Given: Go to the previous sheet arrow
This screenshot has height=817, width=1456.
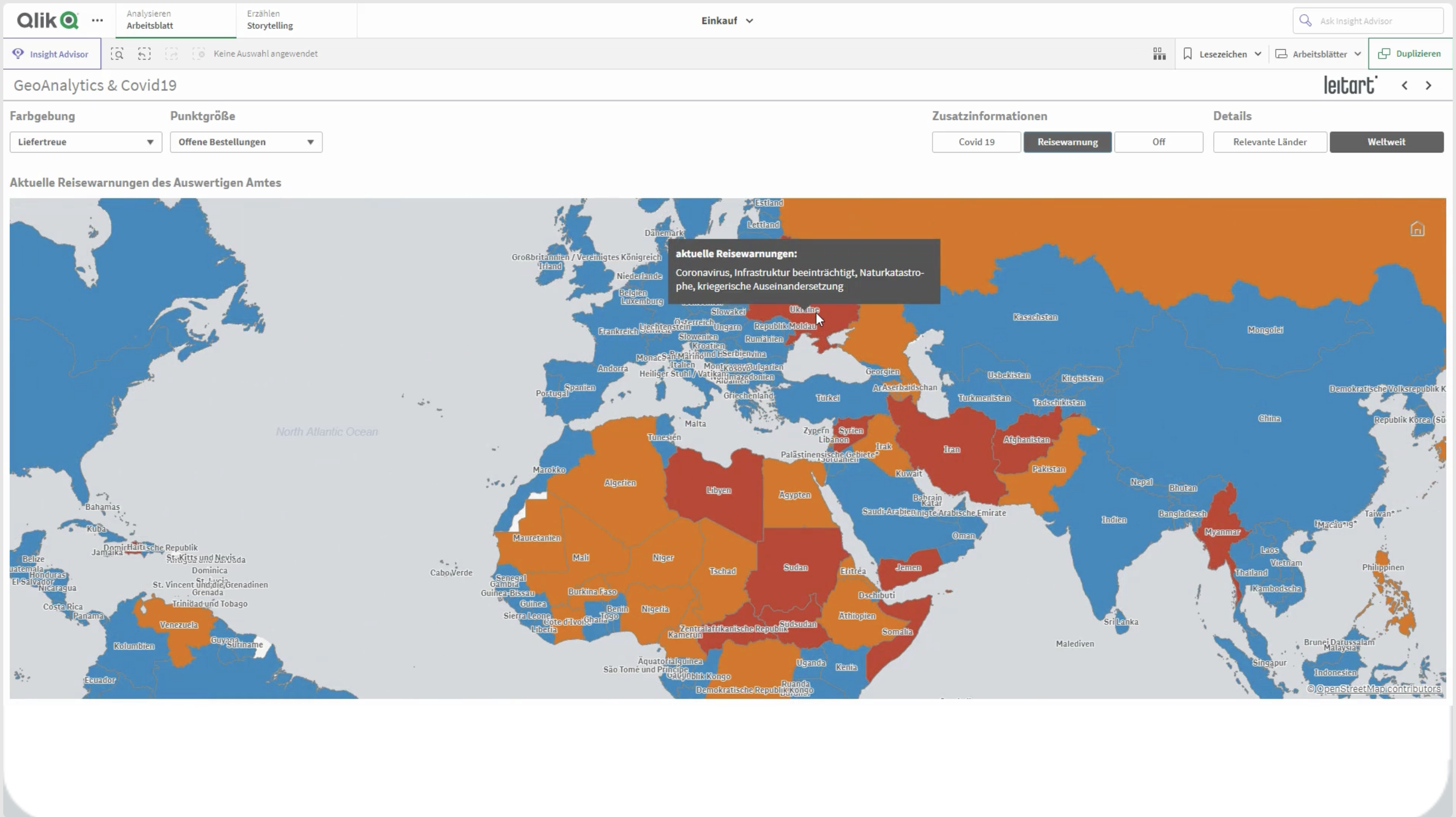Looking at the screenshot, I should [x=1405, y=85].
